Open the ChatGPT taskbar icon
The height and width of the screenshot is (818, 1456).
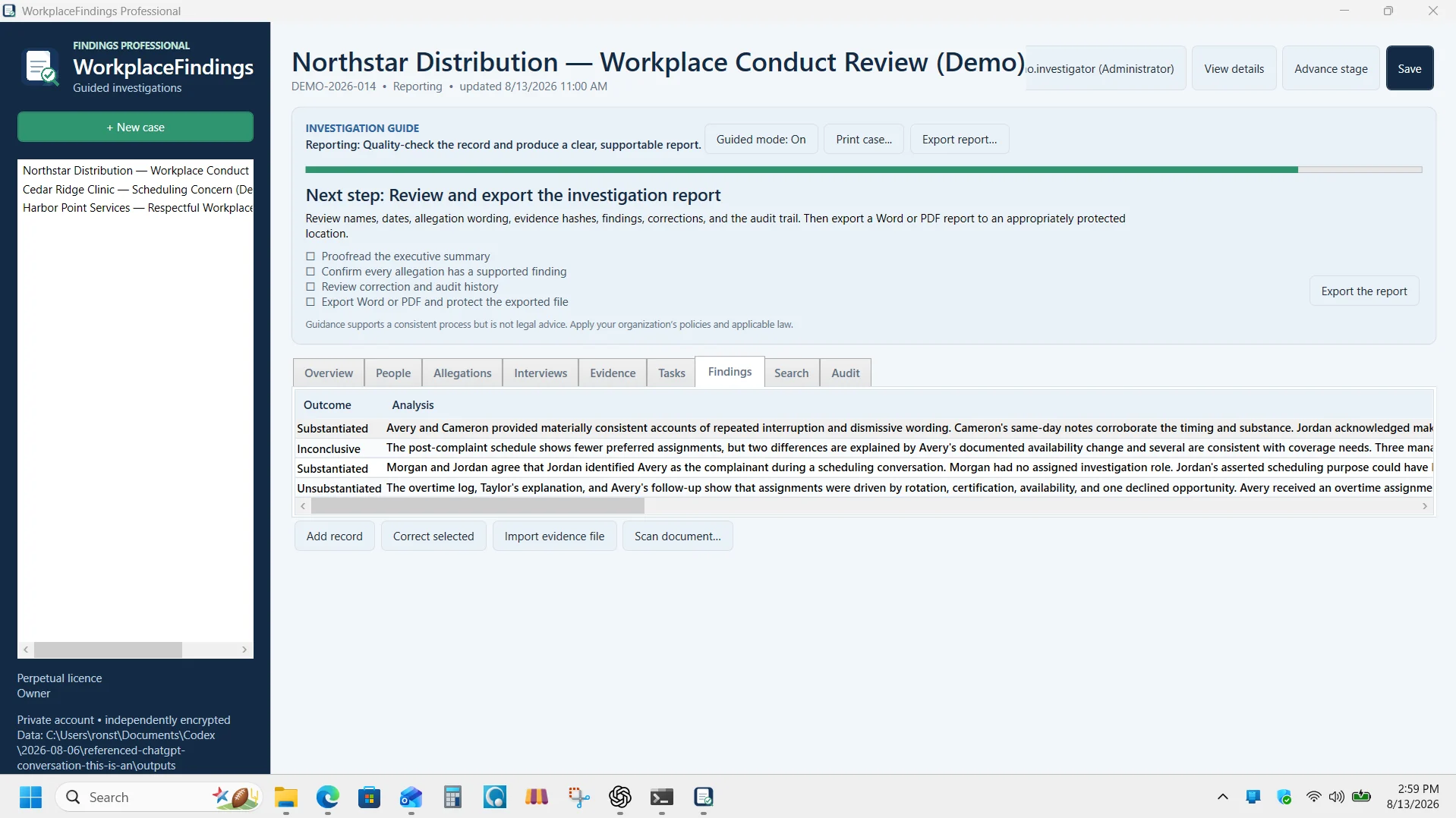(x=620, y=798)
